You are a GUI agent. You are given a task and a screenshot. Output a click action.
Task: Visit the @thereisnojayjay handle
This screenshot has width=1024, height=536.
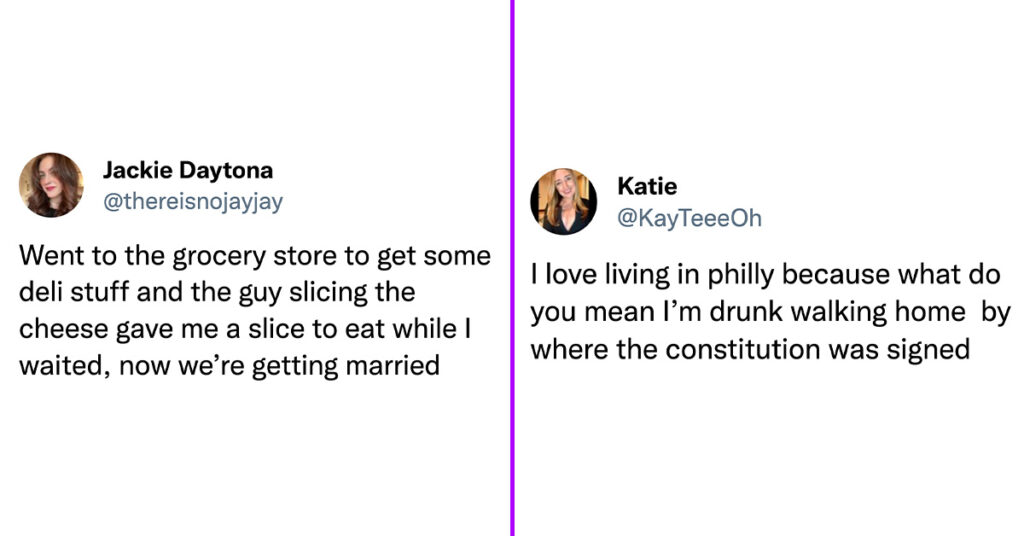[193, 202]
